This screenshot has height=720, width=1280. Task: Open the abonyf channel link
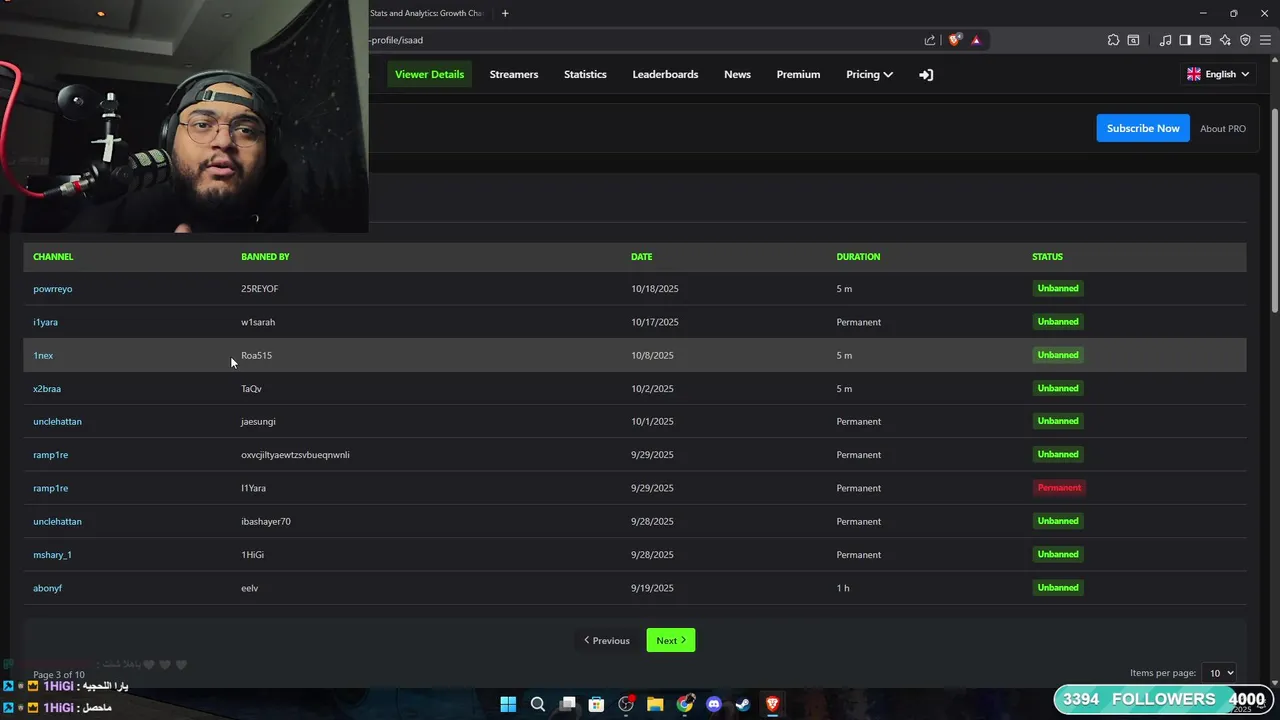(x=47, y=588)
